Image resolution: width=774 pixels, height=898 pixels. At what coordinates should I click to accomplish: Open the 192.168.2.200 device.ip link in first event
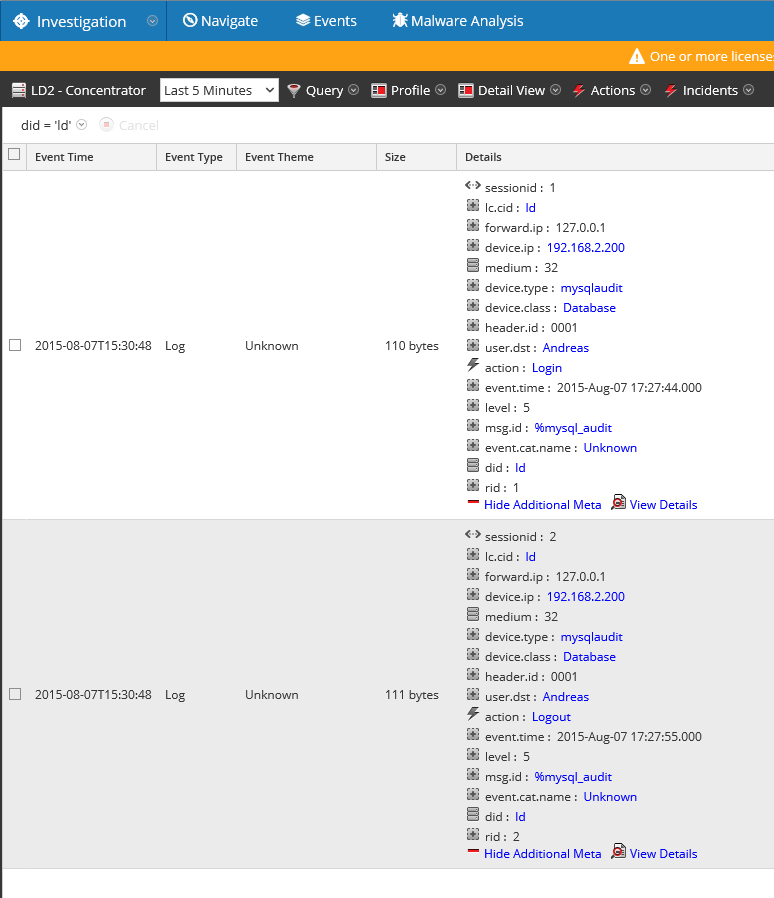coord(585,248)
